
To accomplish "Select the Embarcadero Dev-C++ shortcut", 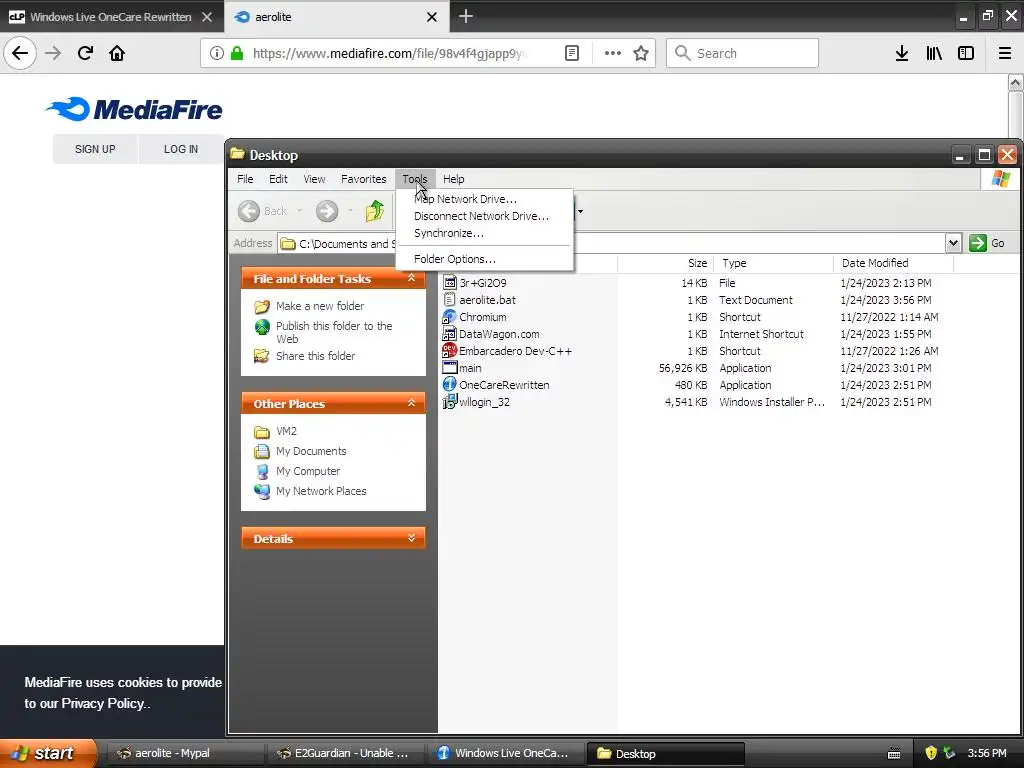I will tap(507, 351).
